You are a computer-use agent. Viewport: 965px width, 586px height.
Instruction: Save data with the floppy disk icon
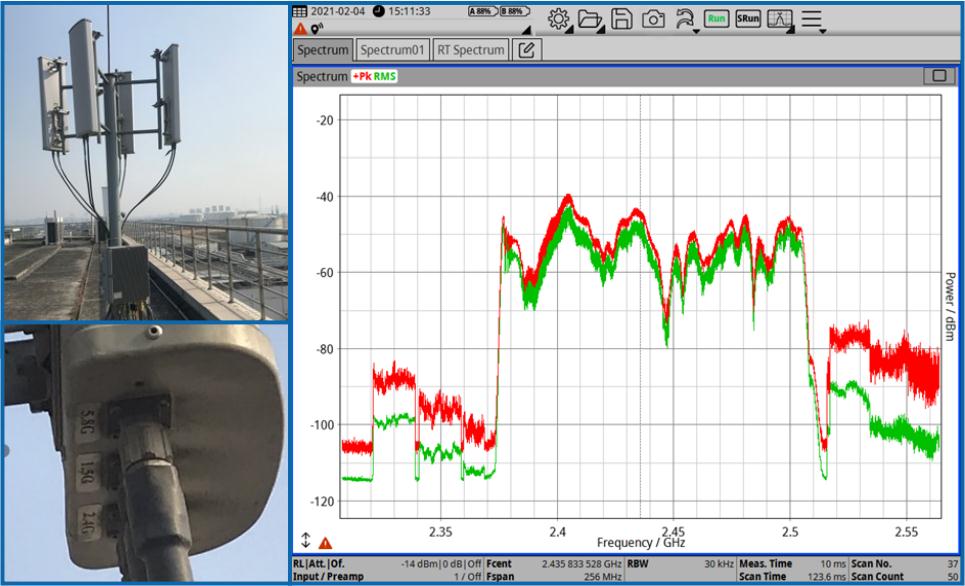(621, 19)
